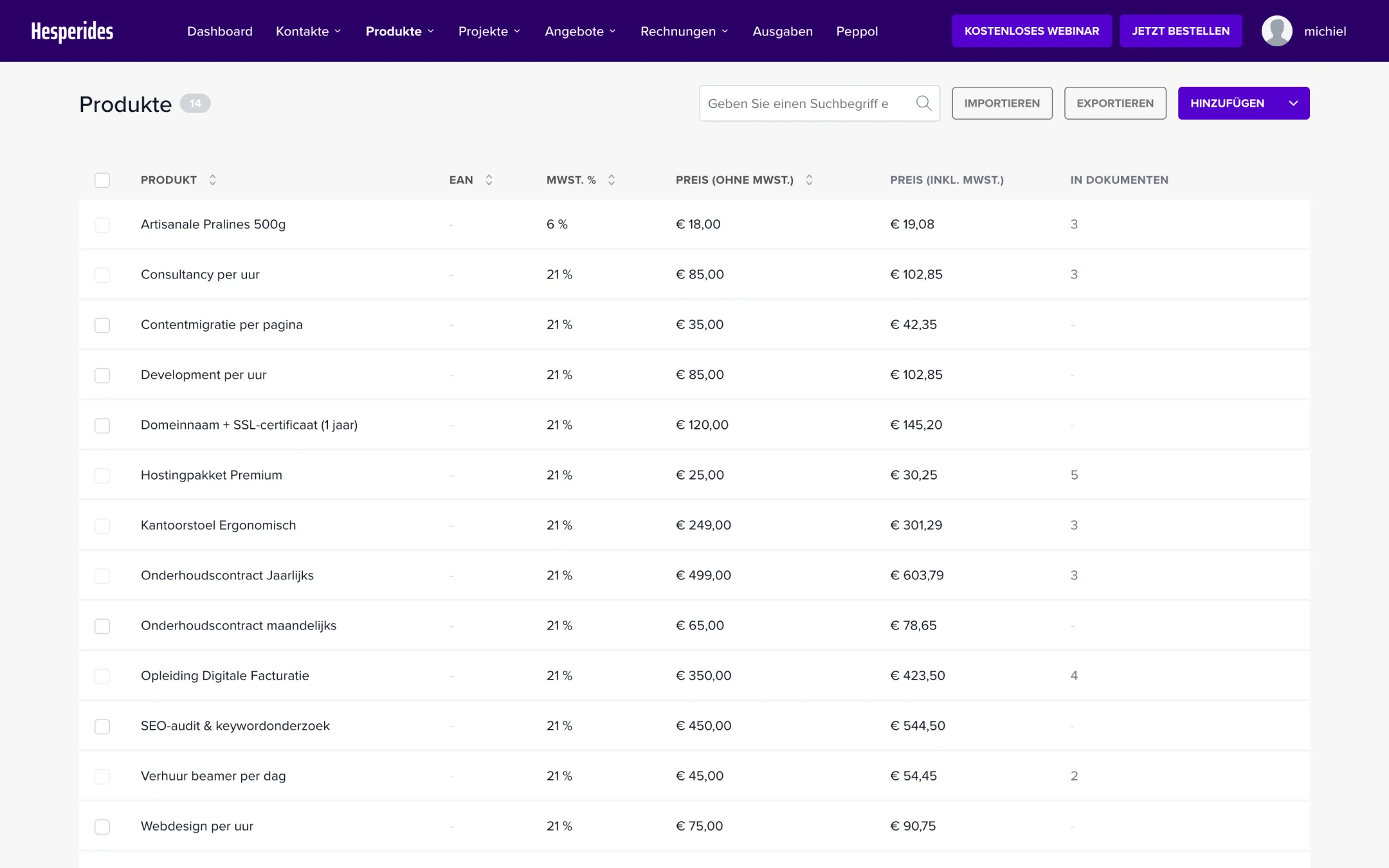Open the Hinzufügen dropdown arrow

(x=1293, y=103)
